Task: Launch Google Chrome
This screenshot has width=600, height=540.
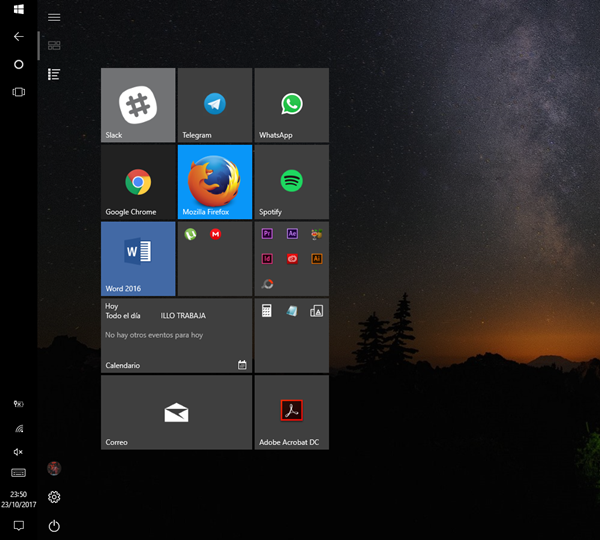Action: (x=138, y=182)
